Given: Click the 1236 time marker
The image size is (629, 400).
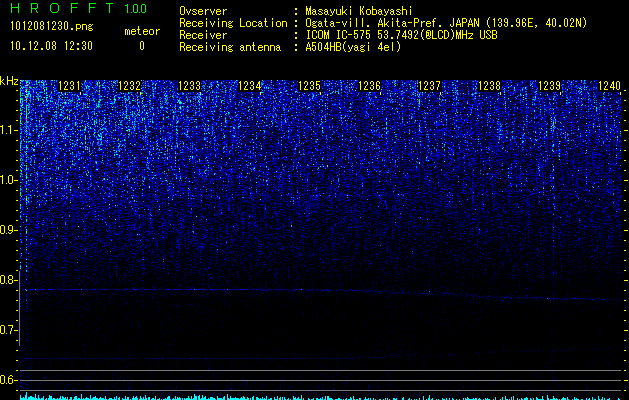Looking at the screenshot, I should 369,85.
